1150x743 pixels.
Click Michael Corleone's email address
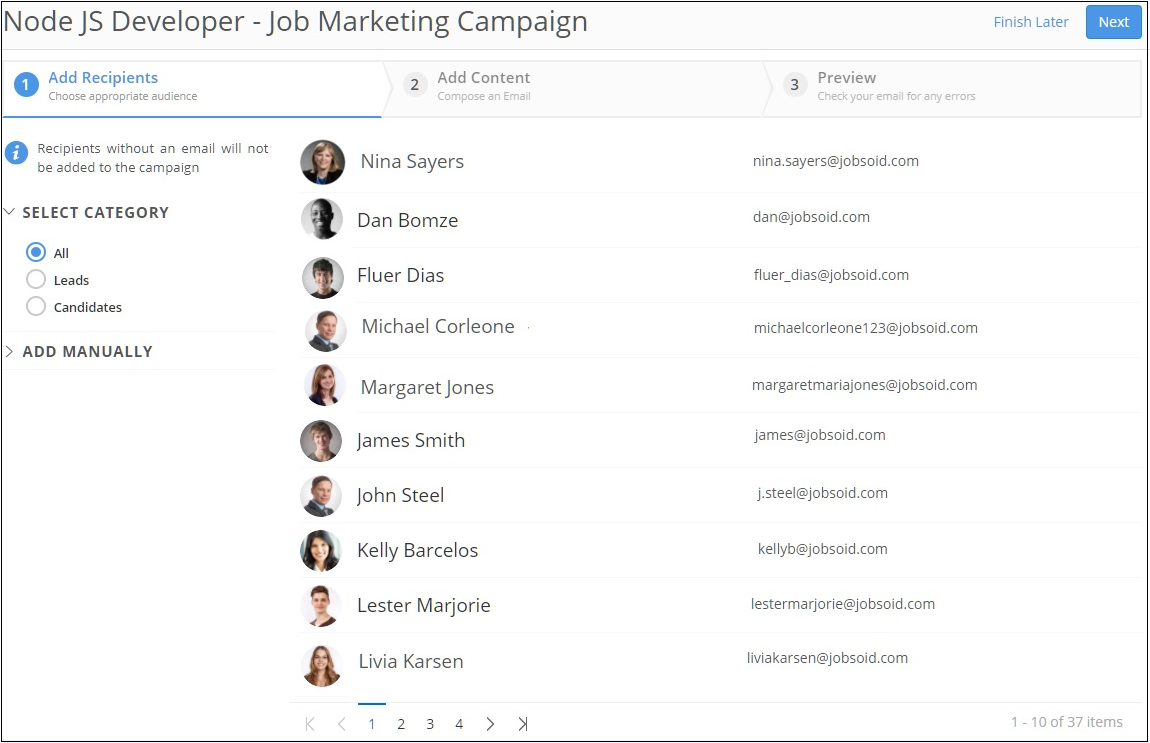pos(866,328)
